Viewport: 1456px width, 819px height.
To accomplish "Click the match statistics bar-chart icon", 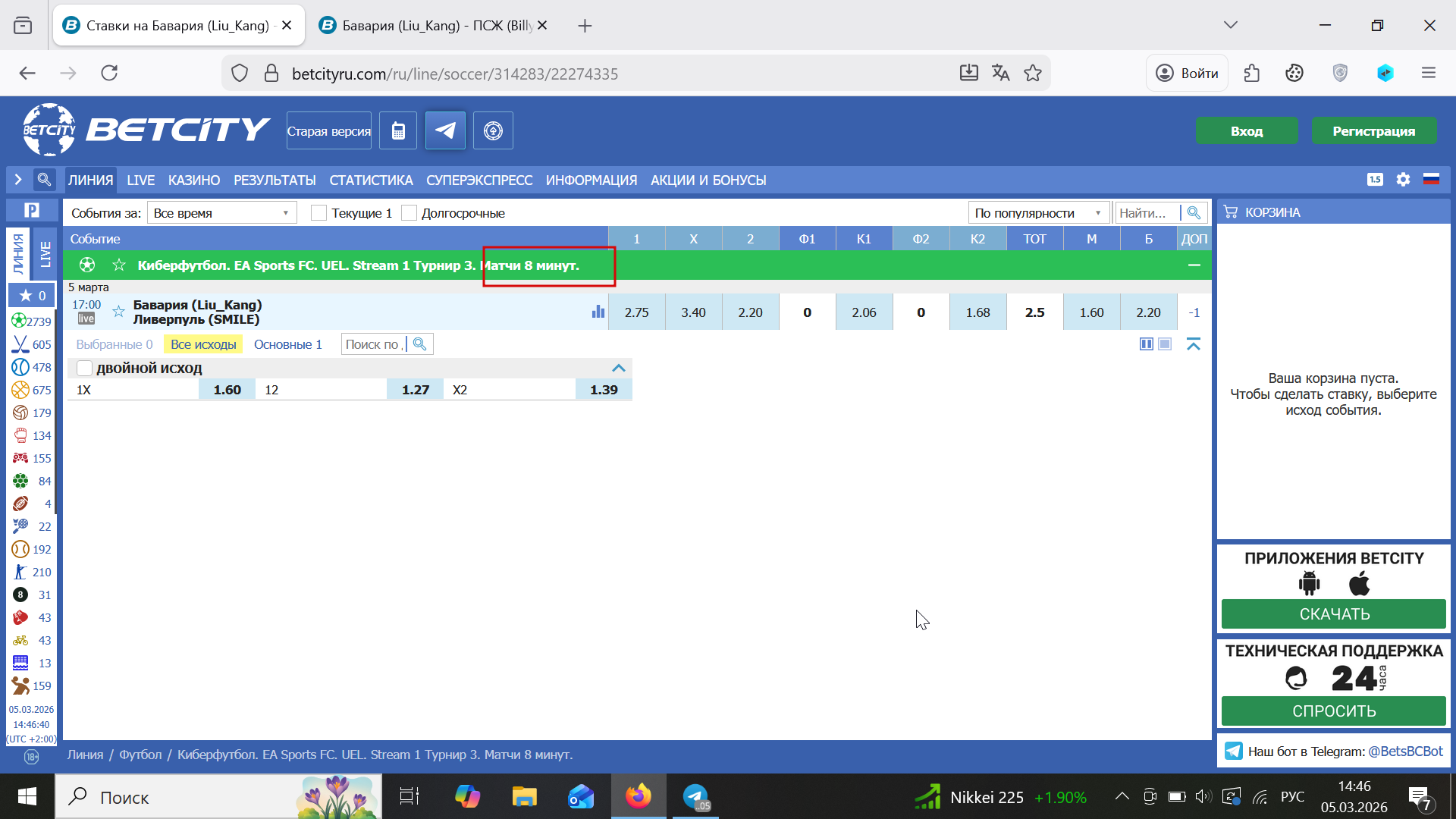I will (x=598, y=312).
